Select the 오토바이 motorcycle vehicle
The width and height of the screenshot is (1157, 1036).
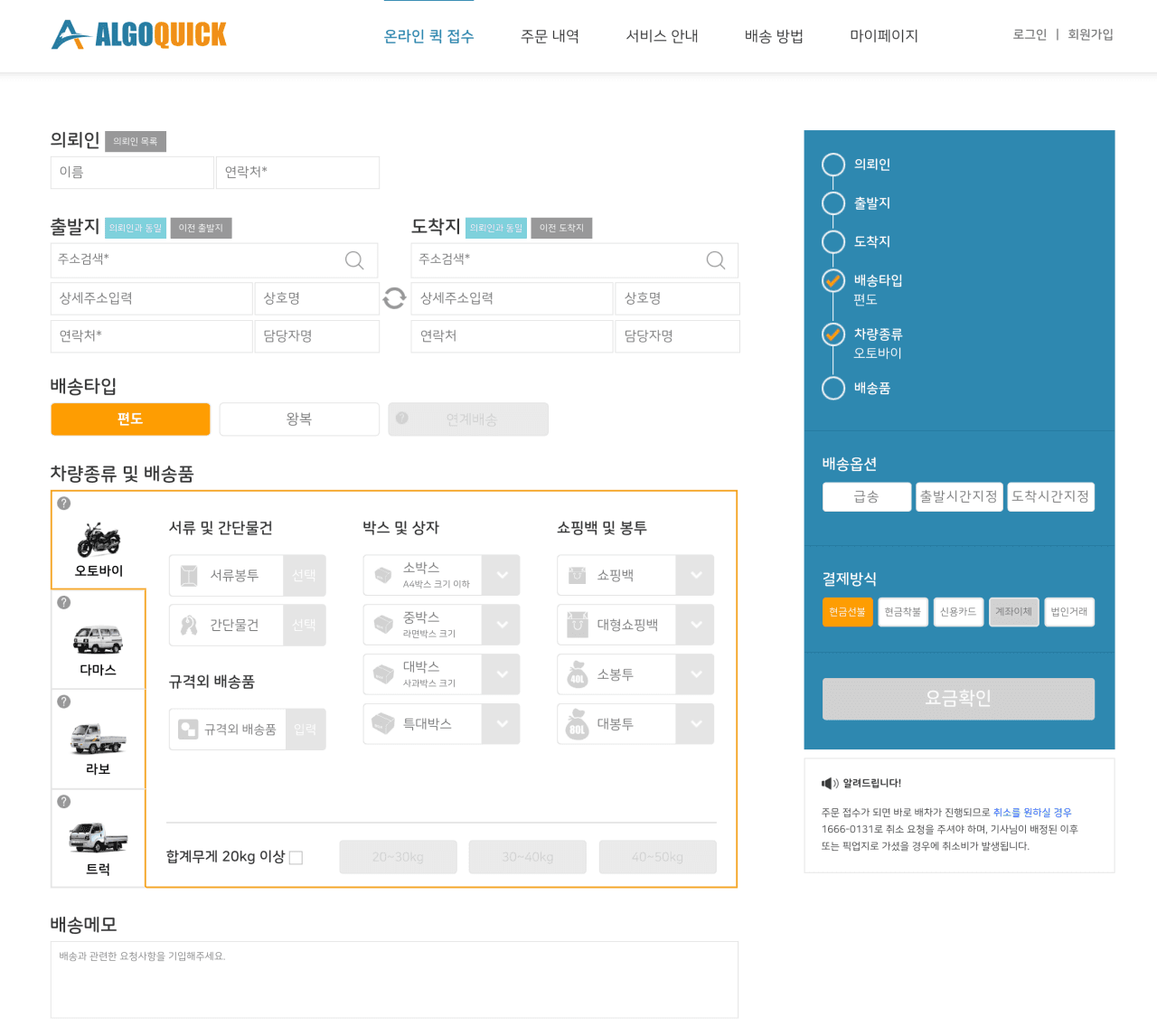tap(99, 540)
